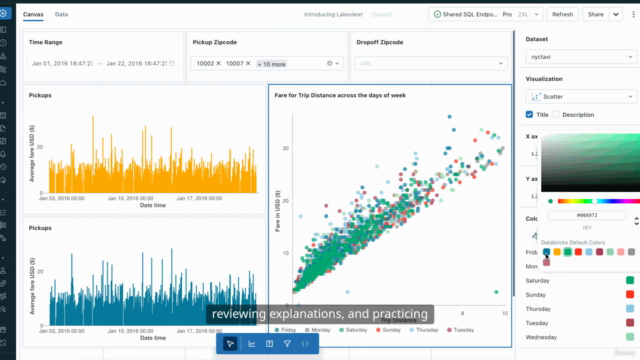The height and width of the screenshot is (360, 640).
Task: Toggle Monday series in chart legend
Action: tap(318, 330)
